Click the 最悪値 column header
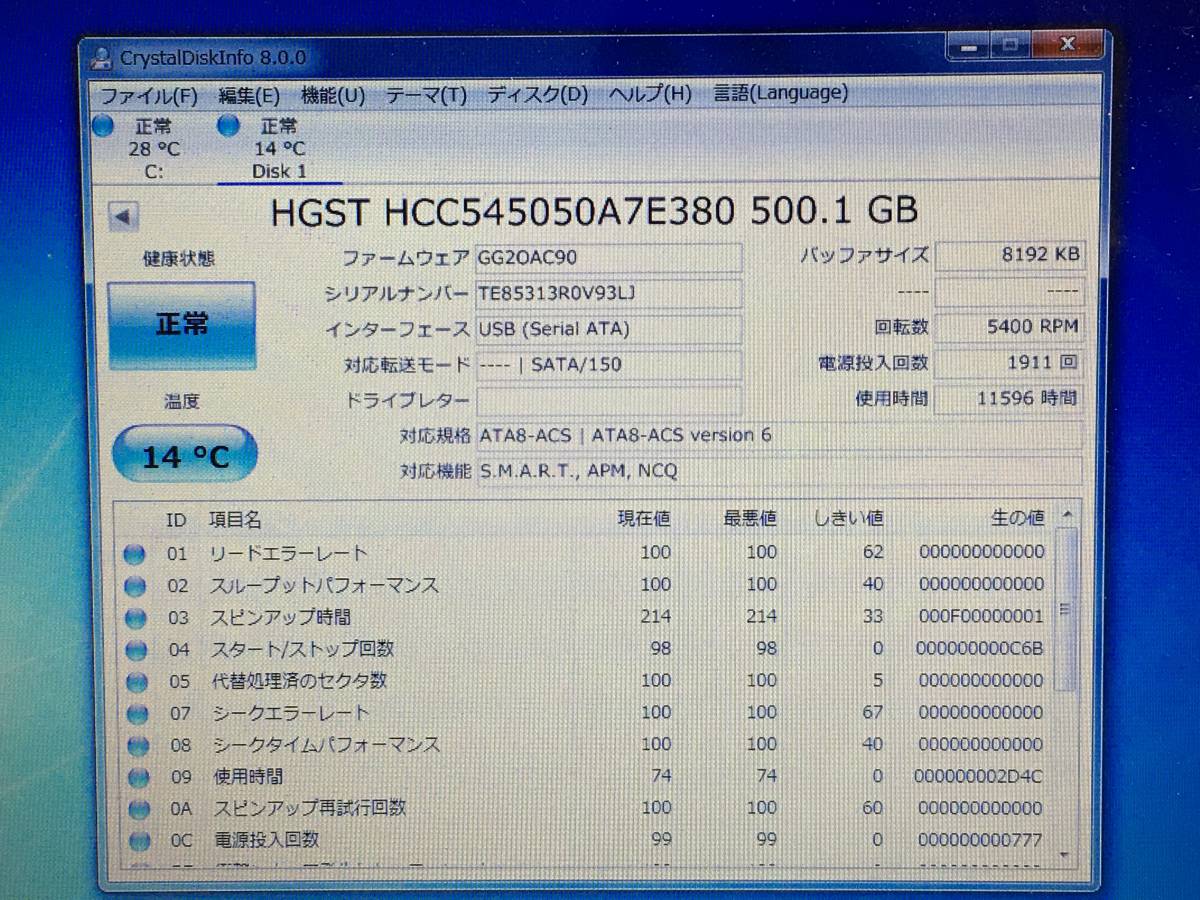Screen dimensions: 1200x900 click(x=750, y=518)
